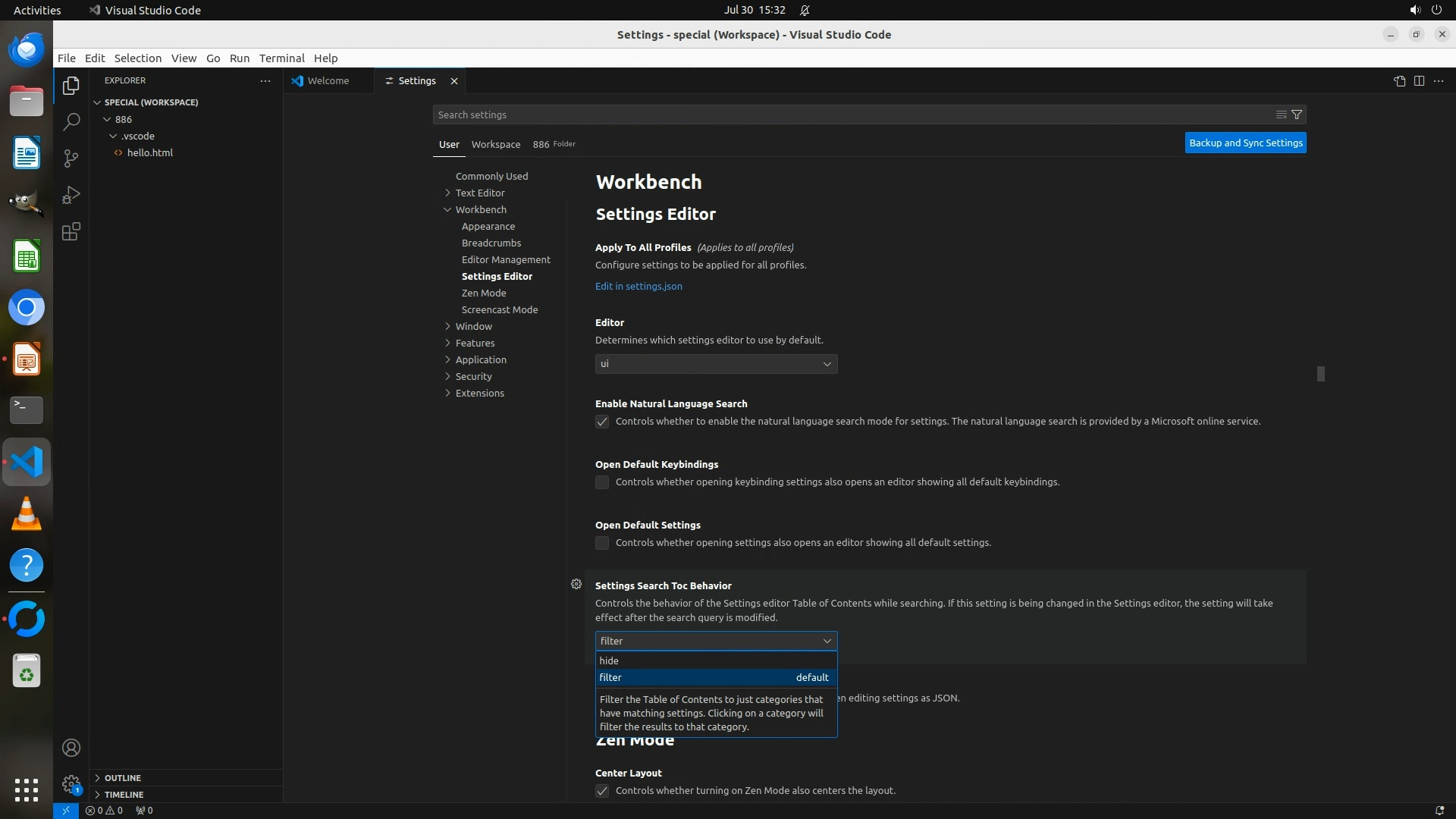Click the Open Settings (JSON) icon
Viewport: 1456px width, 819px height.
click(1399, 81)
